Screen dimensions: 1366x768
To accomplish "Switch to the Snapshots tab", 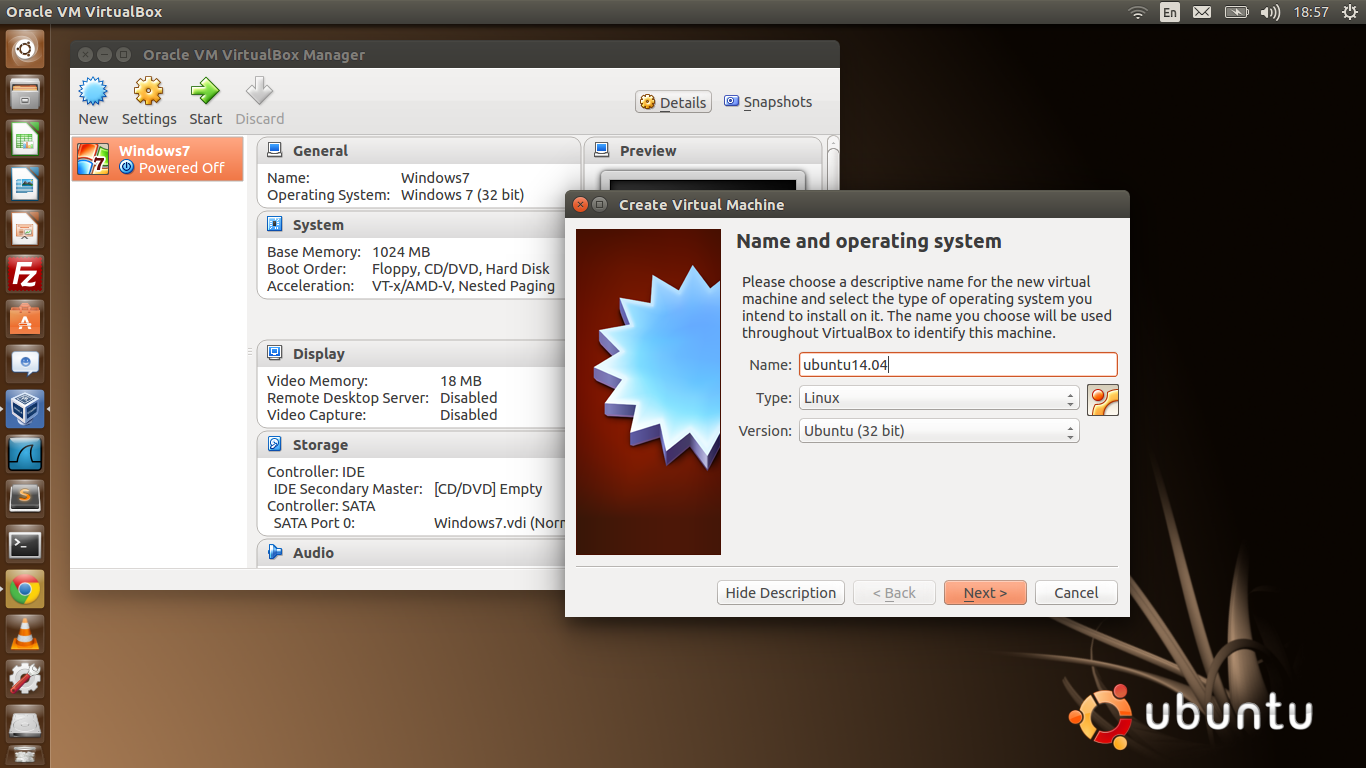I will pyautogui.click(x=767, y=101).
